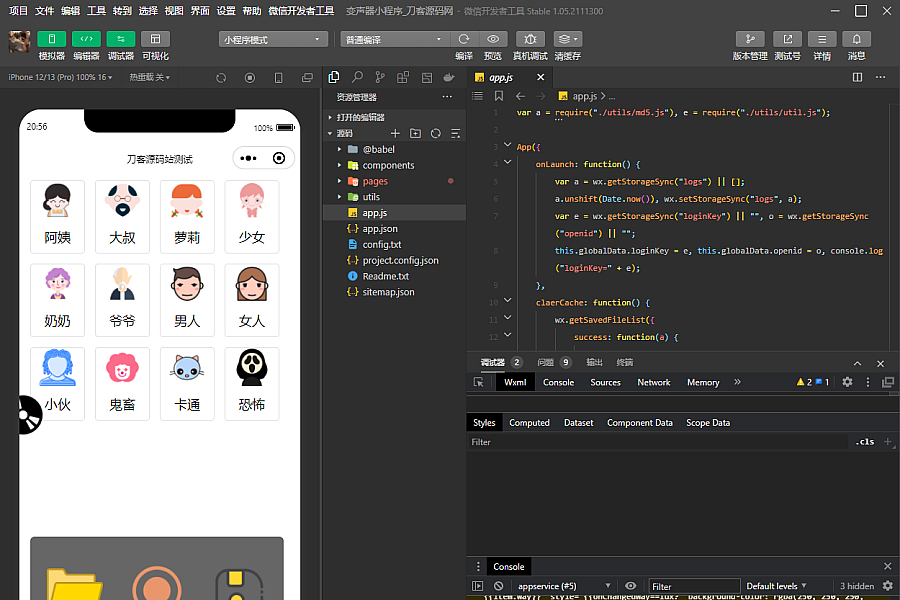Open the 设置 menu
The height and width of the screenshot is (600, 900).
coord(226,11)
